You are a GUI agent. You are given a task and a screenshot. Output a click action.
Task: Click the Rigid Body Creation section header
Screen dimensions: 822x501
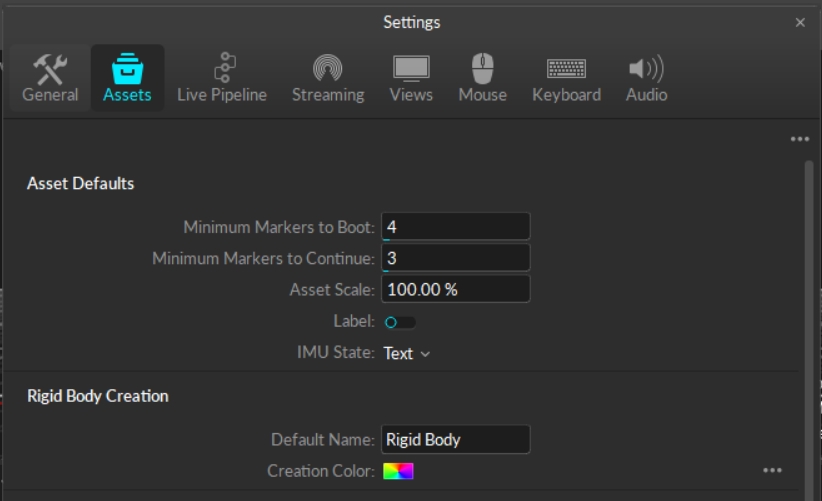point(97,396)
